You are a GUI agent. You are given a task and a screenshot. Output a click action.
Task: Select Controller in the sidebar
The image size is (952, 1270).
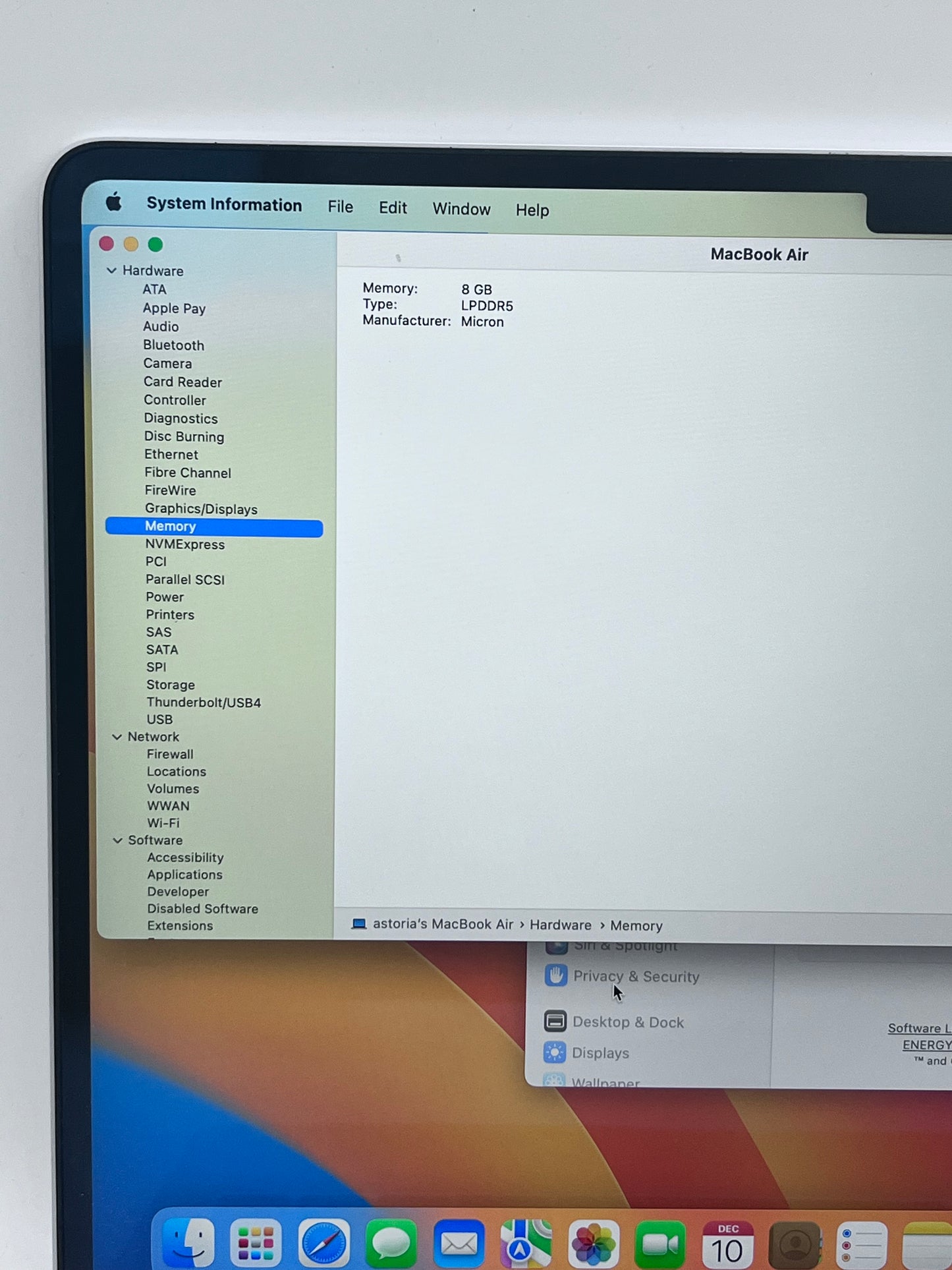(x=175, y=400)
